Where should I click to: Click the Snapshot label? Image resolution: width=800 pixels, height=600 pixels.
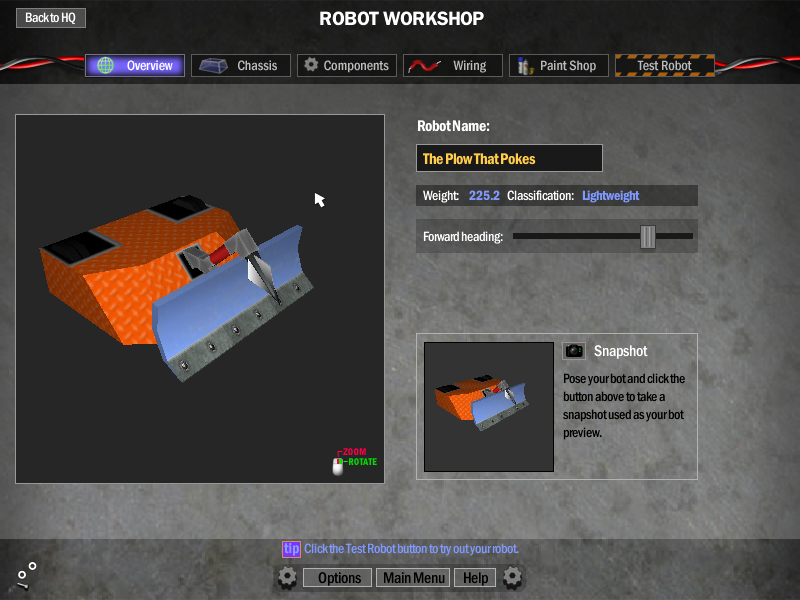(620, 351)
